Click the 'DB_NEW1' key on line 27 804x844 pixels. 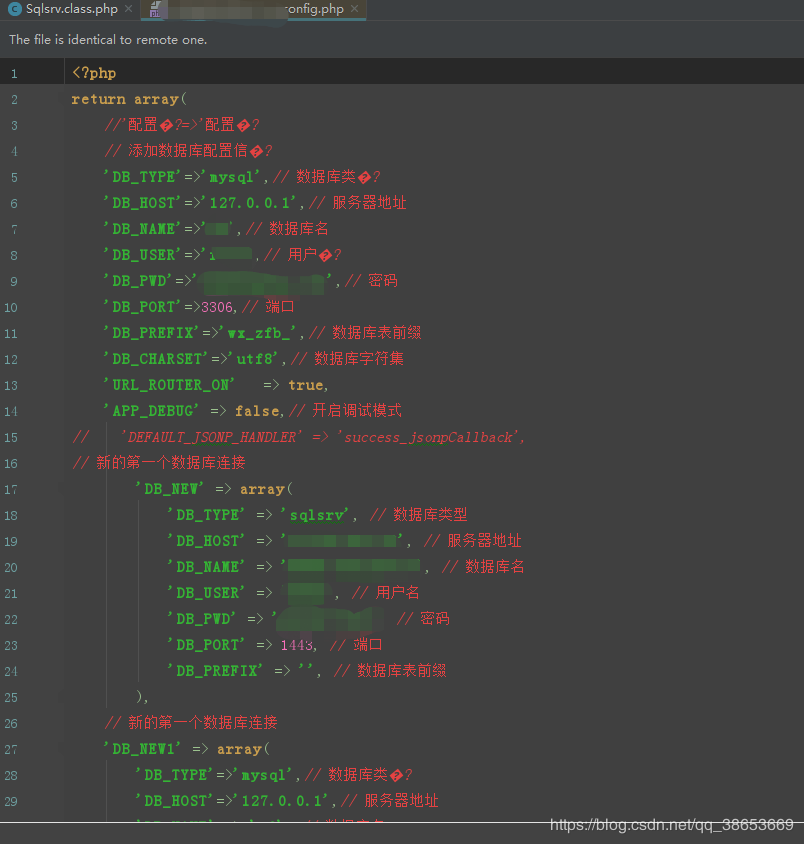(x=142, y=749)
